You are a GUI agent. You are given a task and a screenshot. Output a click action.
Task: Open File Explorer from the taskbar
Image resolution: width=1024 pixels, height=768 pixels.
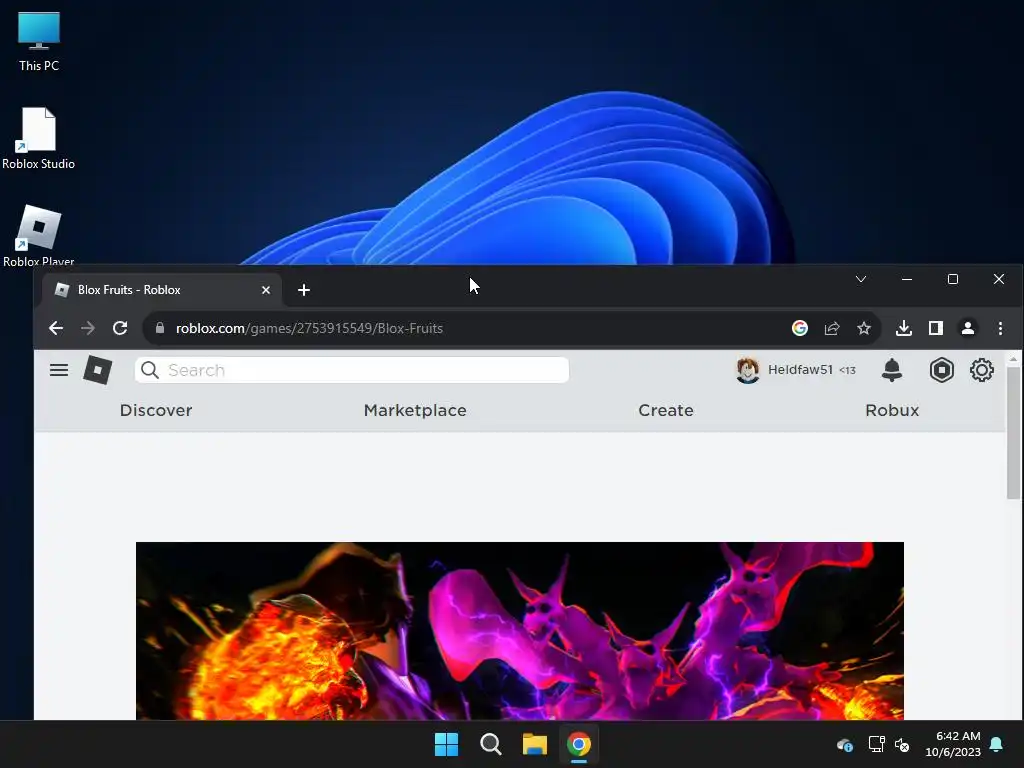534,744
